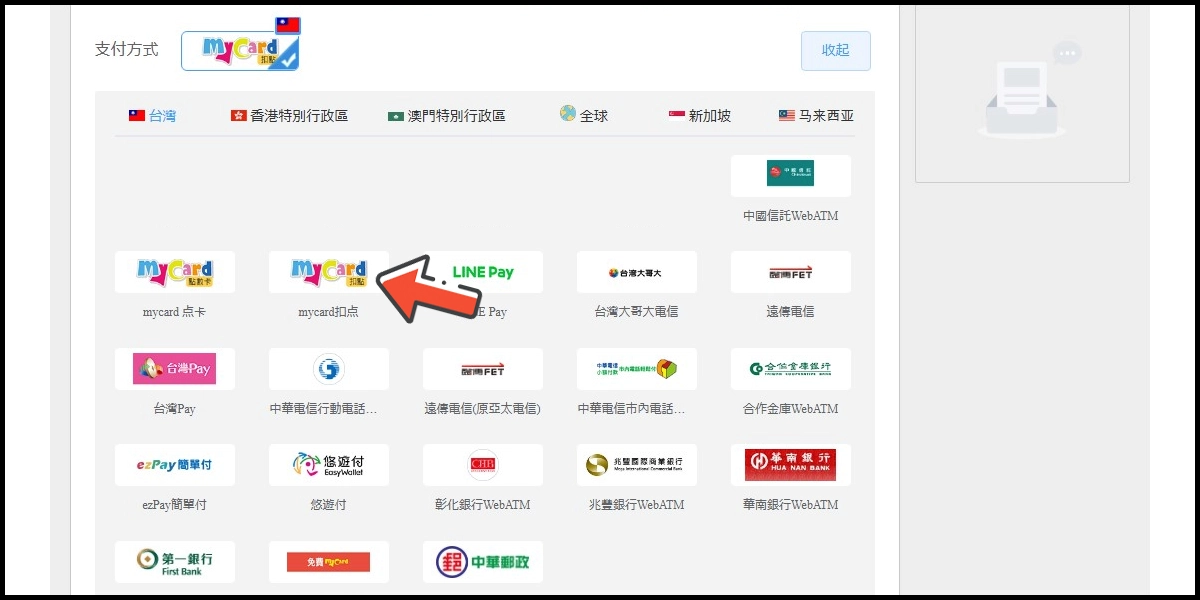Click the 台灣大哥大電信 label
Image resolution: width=1200 pixels, height=600 pixels.
point(637,312)
